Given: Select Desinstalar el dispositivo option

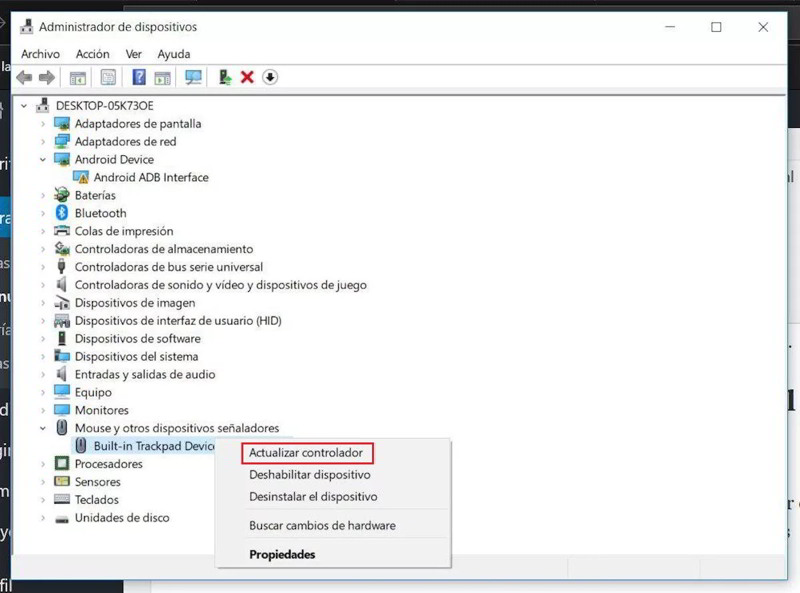Looking at the screenshot, I should 313,496.
